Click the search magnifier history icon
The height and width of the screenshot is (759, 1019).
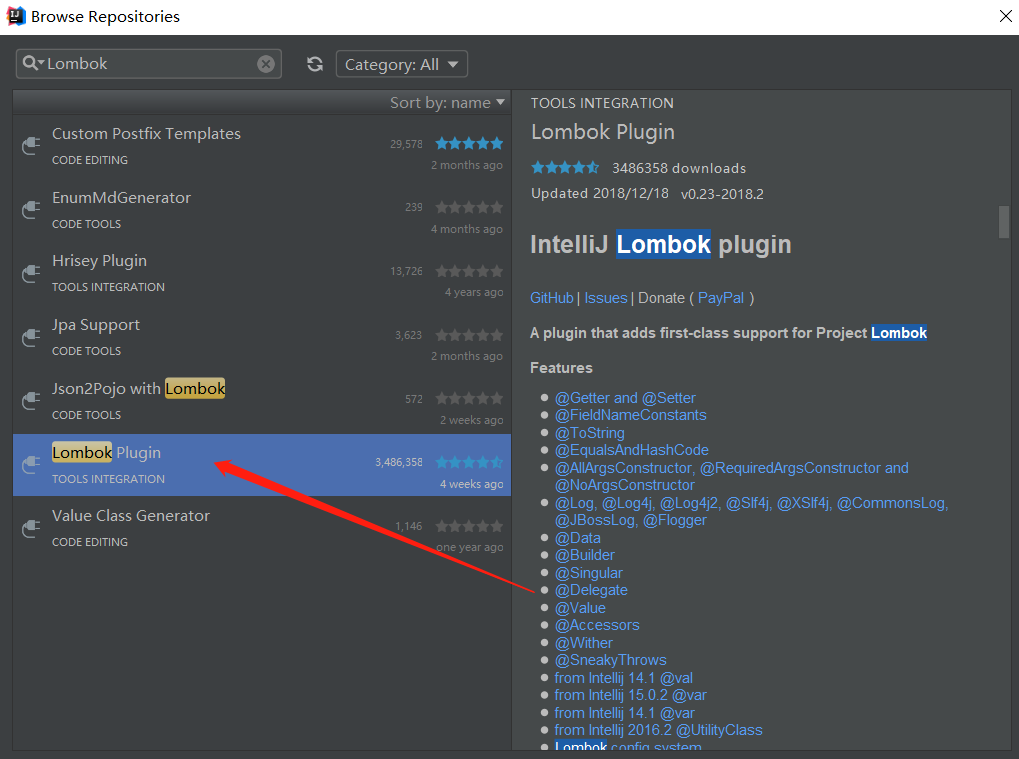(x=32, y=63)
